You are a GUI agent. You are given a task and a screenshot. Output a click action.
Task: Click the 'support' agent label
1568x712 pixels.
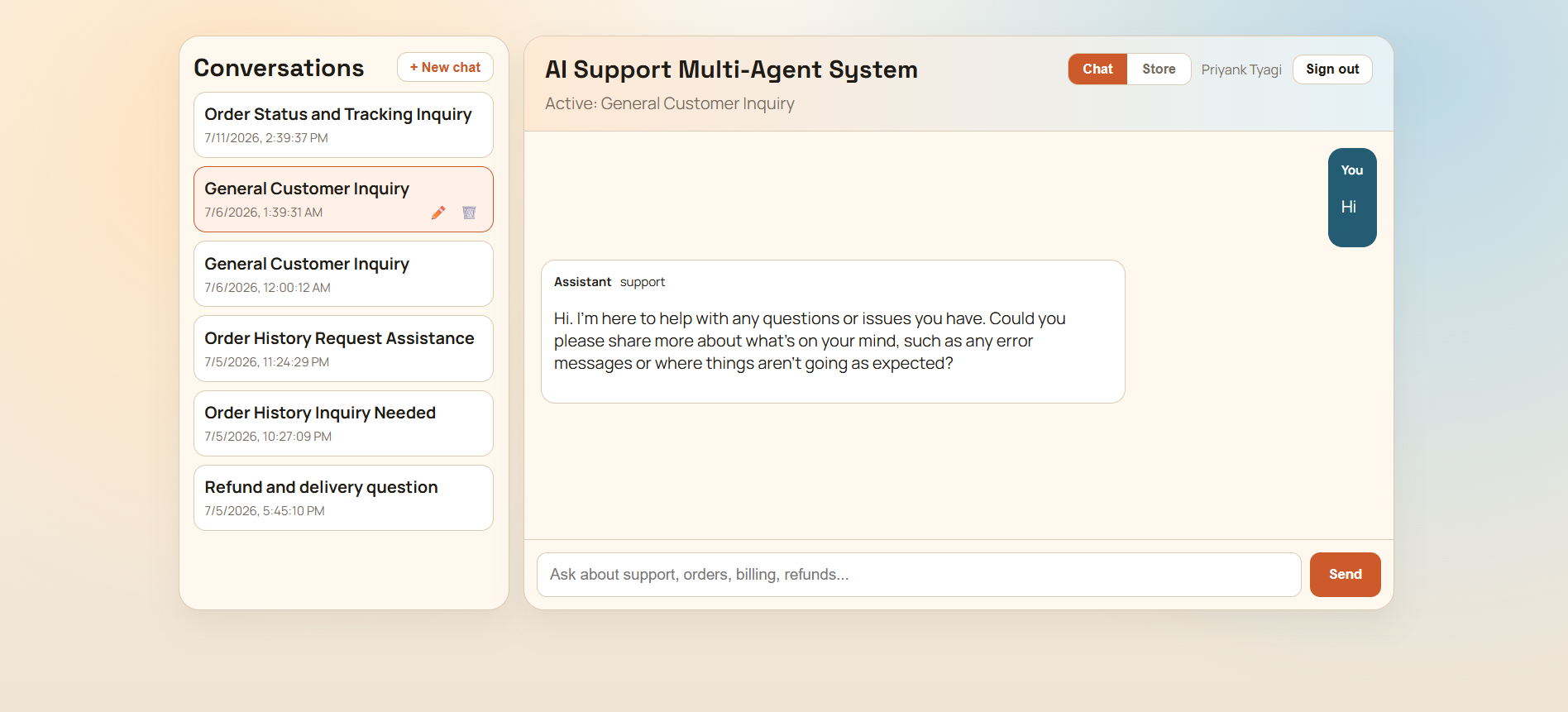643,282
